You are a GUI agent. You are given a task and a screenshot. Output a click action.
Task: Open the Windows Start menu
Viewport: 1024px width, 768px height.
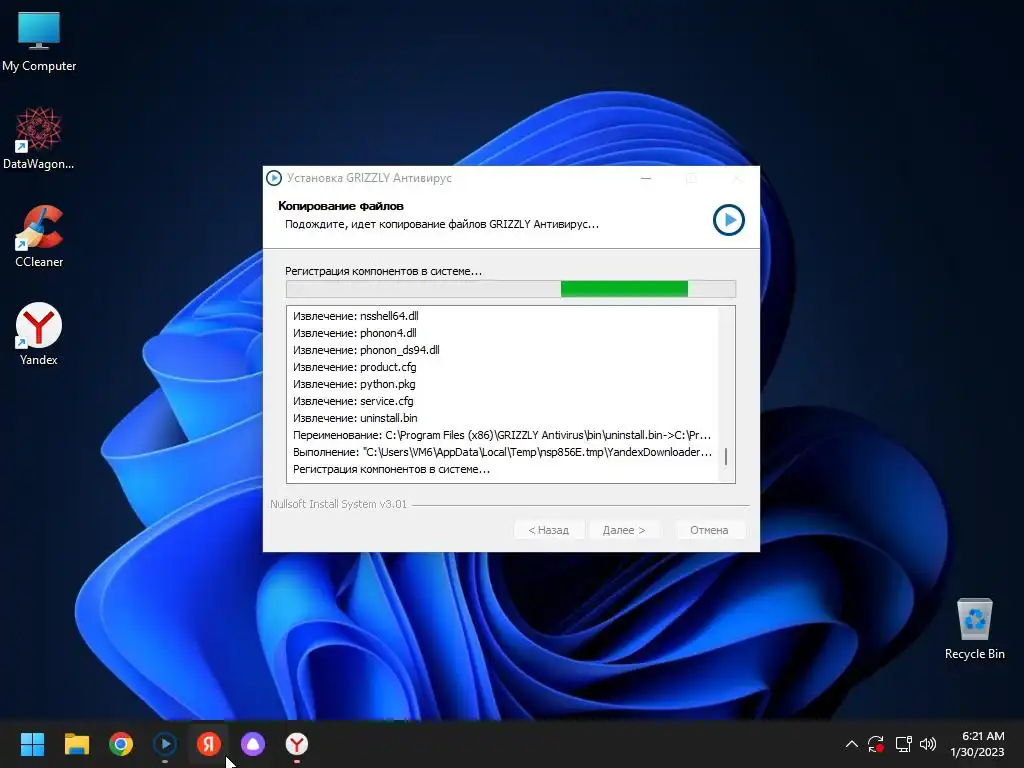32,744
